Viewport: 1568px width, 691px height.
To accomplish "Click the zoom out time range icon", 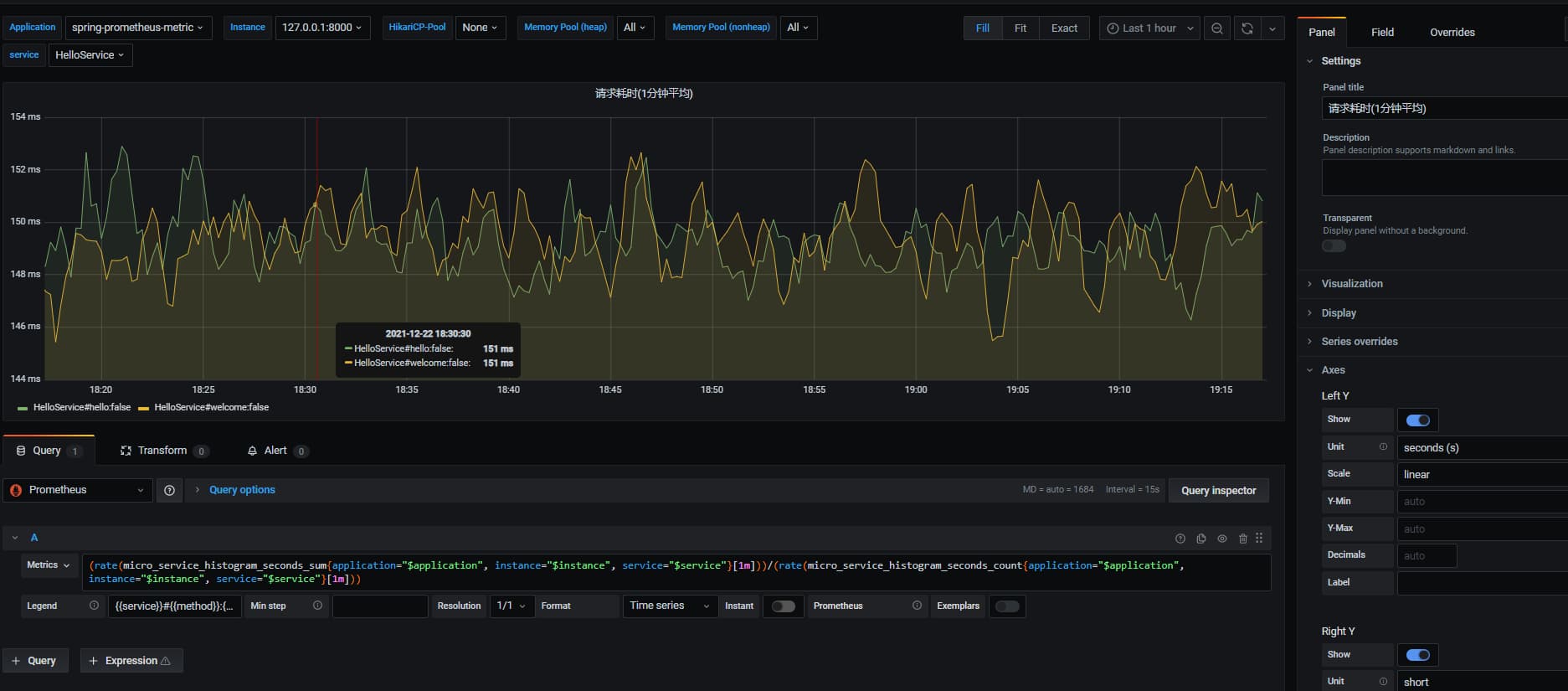I will [x=1216, y=28].
